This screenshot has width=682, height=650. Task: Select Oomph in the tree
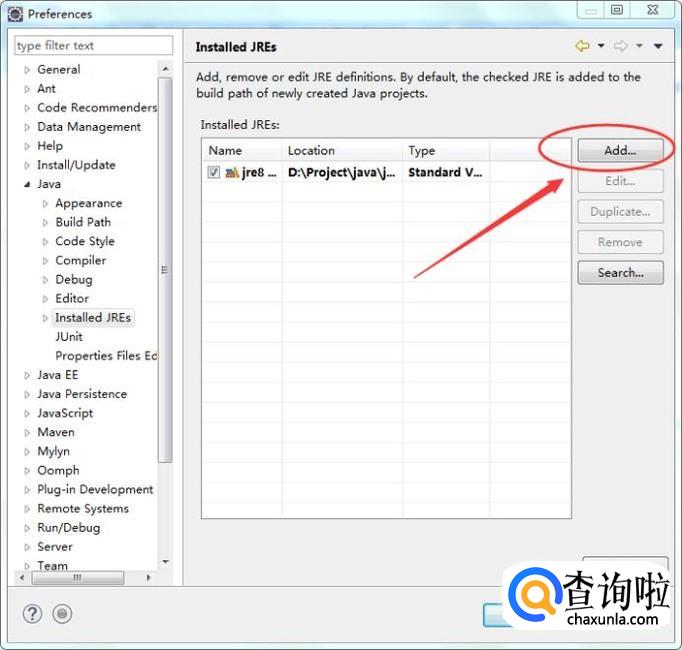coord(58,470)
